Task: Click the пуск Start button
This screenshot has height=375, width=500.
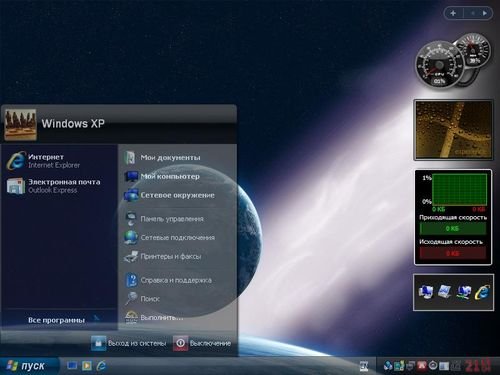Action: pos(29,366)
